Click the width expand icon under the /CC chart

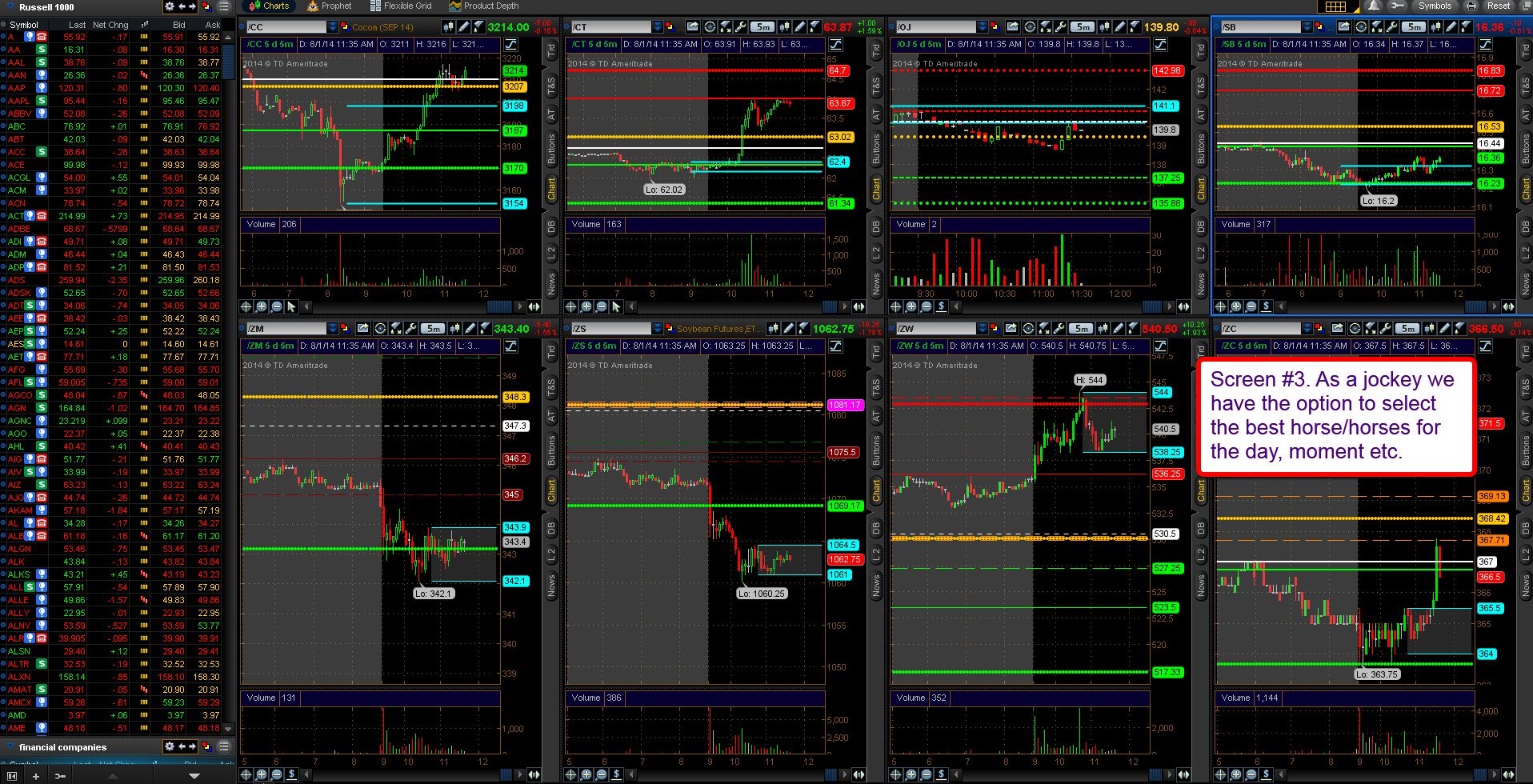pyautogui.click(x=534, y=306)
